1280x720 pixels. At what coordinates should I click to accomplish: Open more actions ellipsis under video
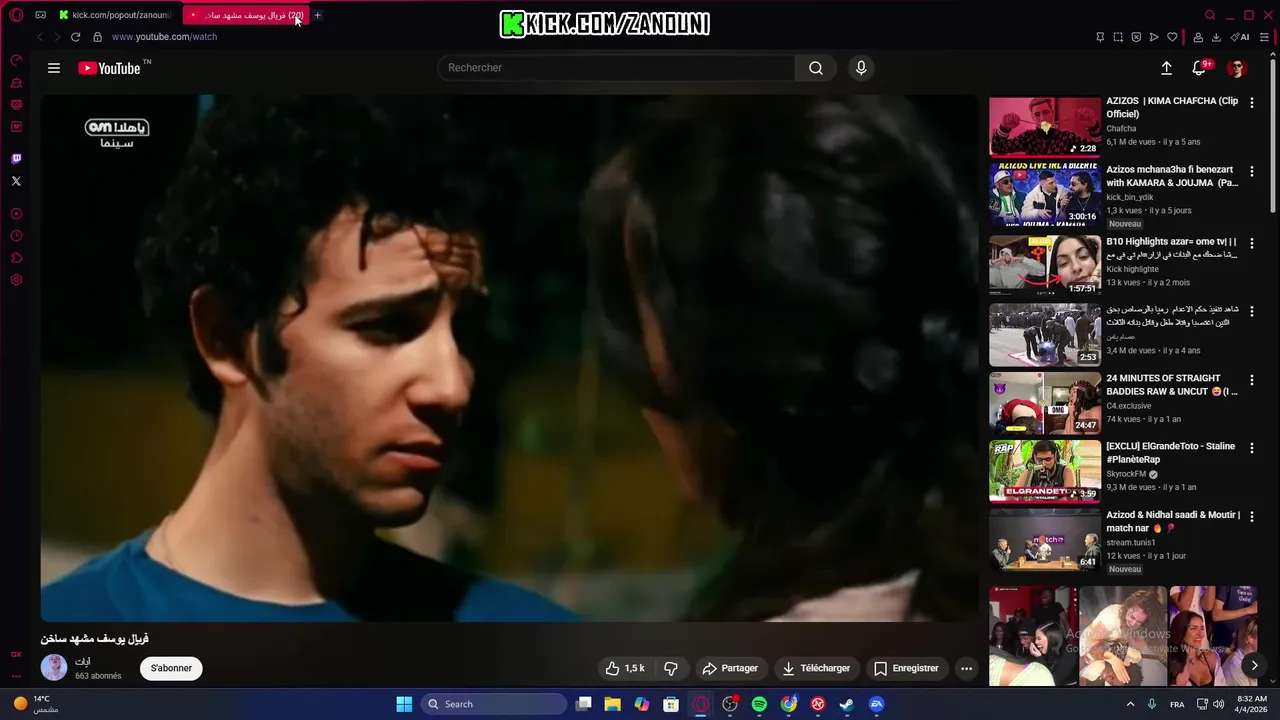(x=966, y=668)
